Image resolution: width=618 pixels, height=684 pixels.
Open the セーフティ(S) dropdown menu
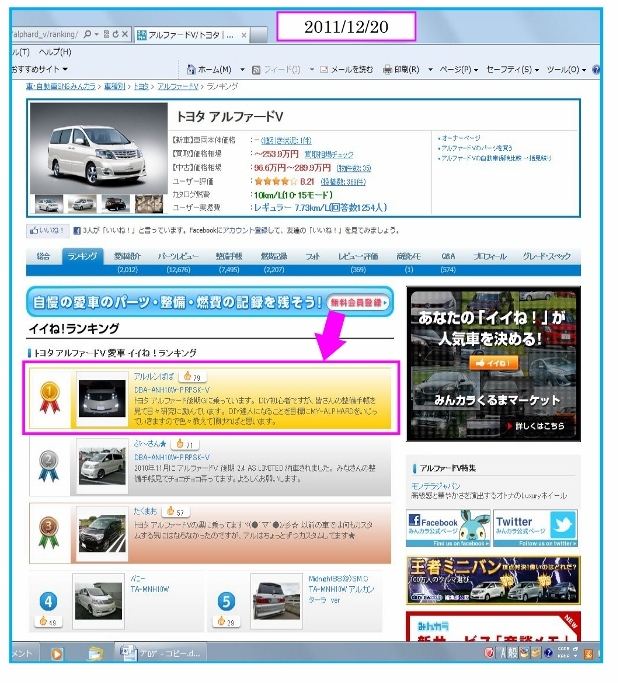(513, 69)
